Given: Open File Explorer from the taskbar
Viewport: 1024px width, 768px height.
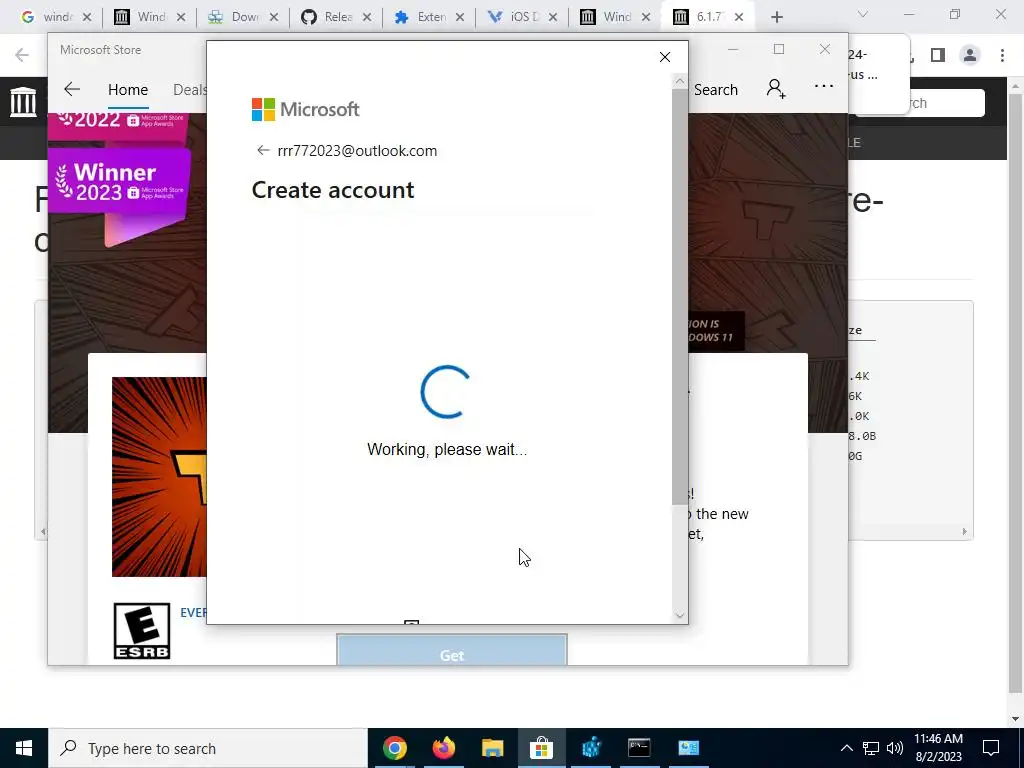Looking at the screenshot, I should tap(492, 748).
